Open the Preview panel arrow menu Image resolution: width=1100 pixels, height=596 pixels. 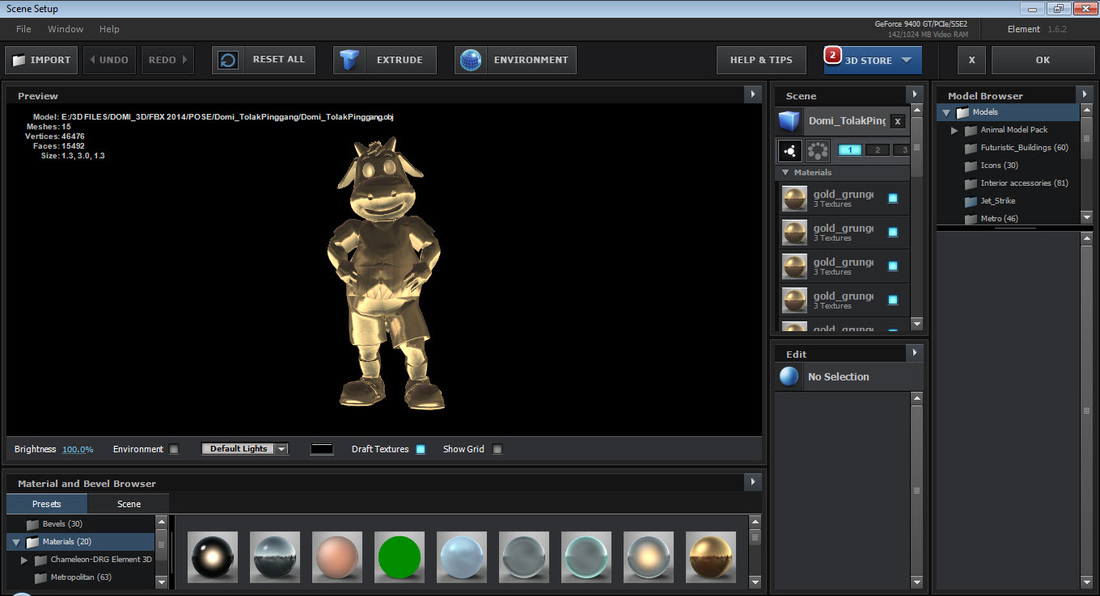pyautogui.click(x=753, y=94)
